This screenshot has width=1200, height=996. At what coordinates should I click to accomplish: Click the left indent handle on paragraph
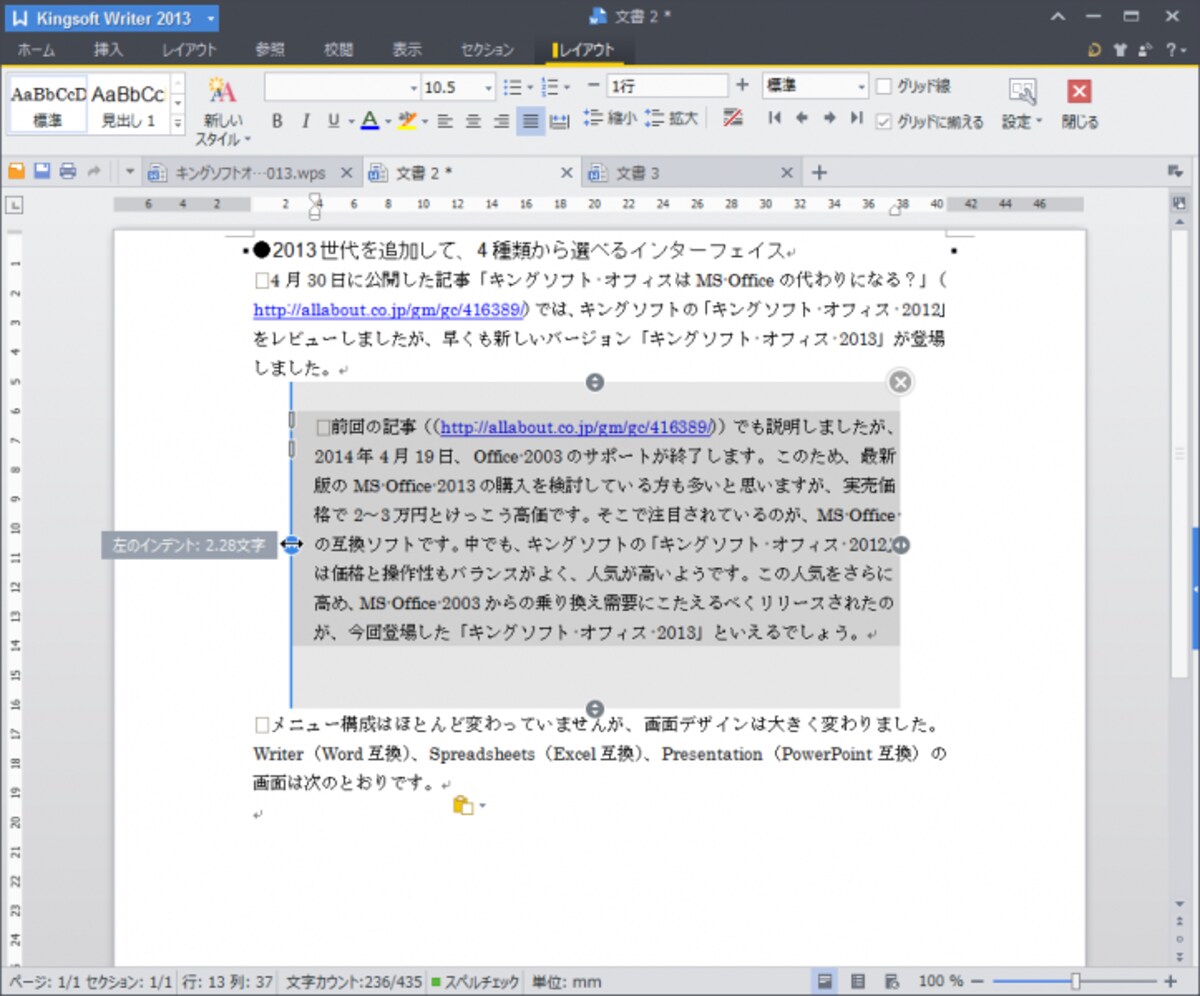coord(291,544)
